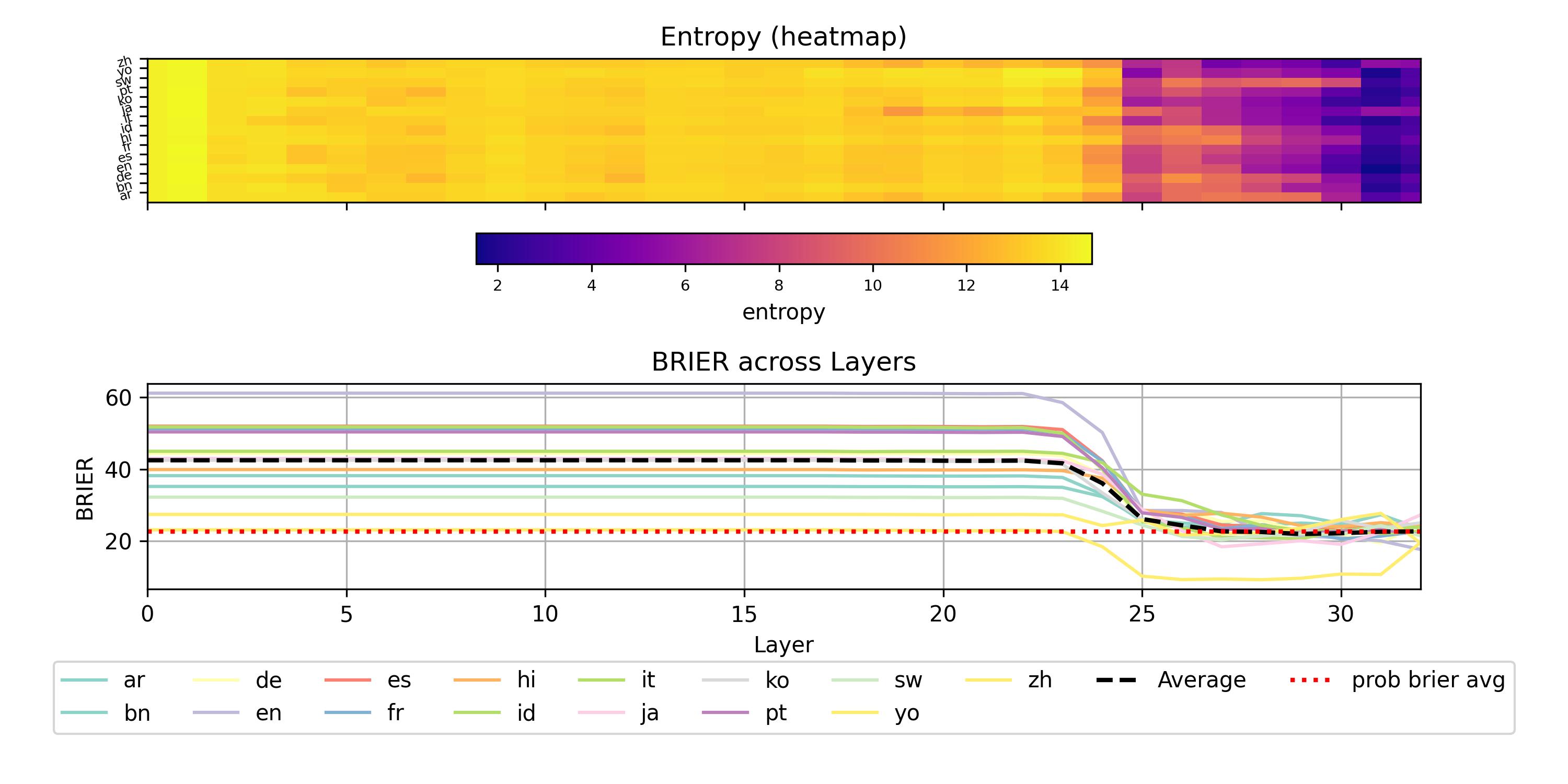Click the dashed Average legend marker
The height and width of the screenshot is (784, 1568).
coord(1116,680)
